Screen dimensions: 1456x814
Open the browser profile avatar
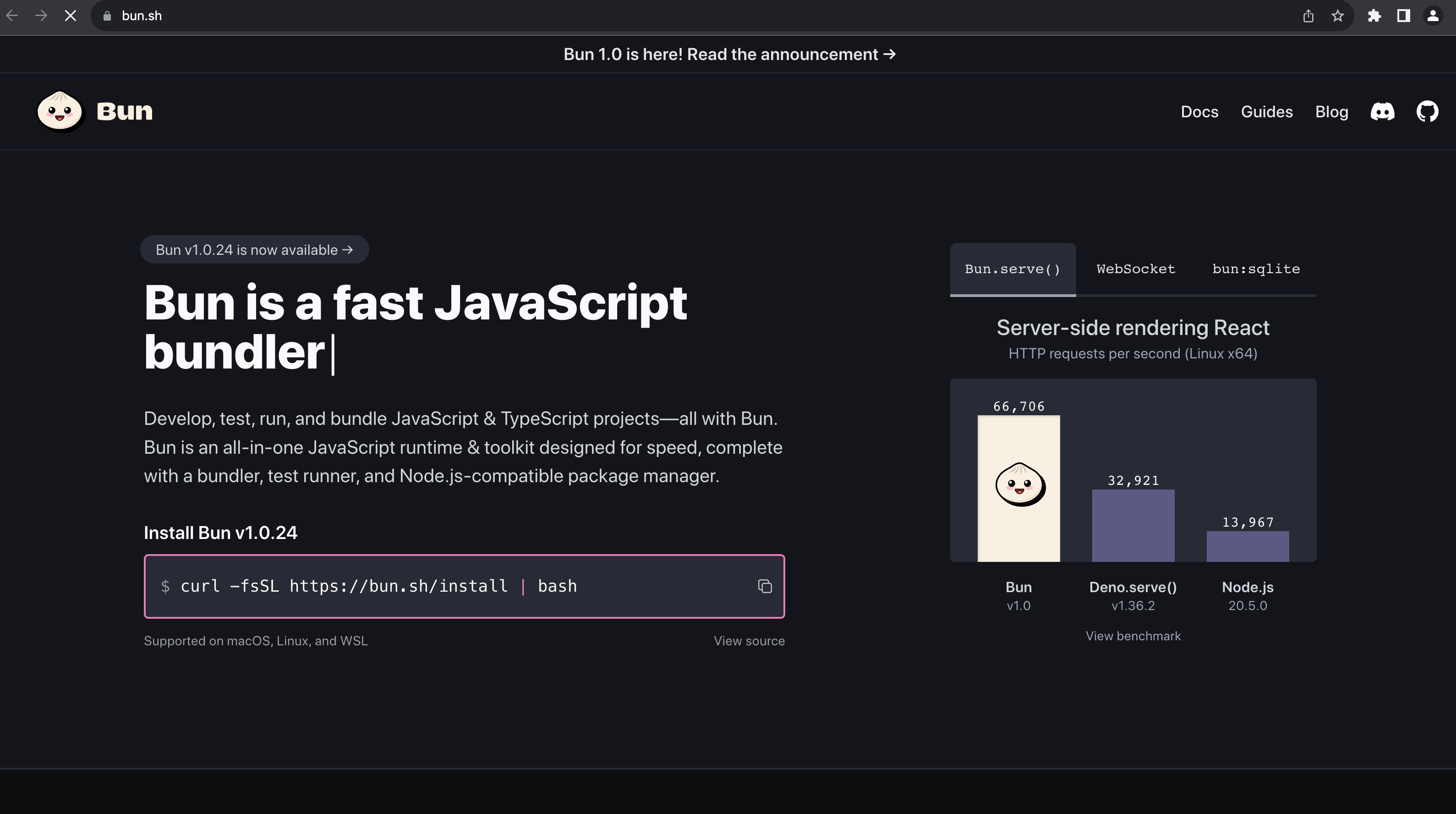click(x=1433, y=16)
